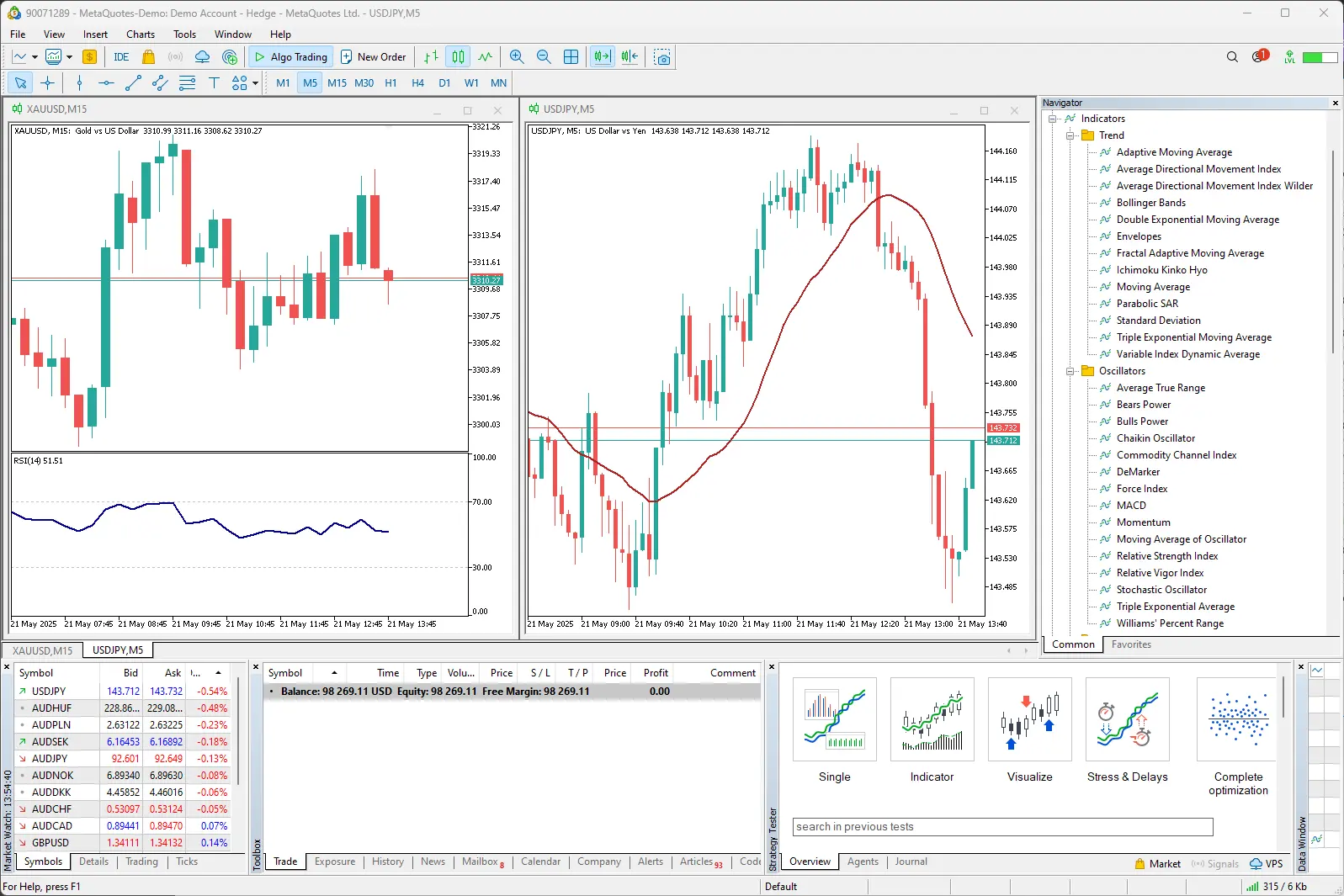Zoom out on the chart
Viewport: 1344px width, 896px height.
[544, 57]
